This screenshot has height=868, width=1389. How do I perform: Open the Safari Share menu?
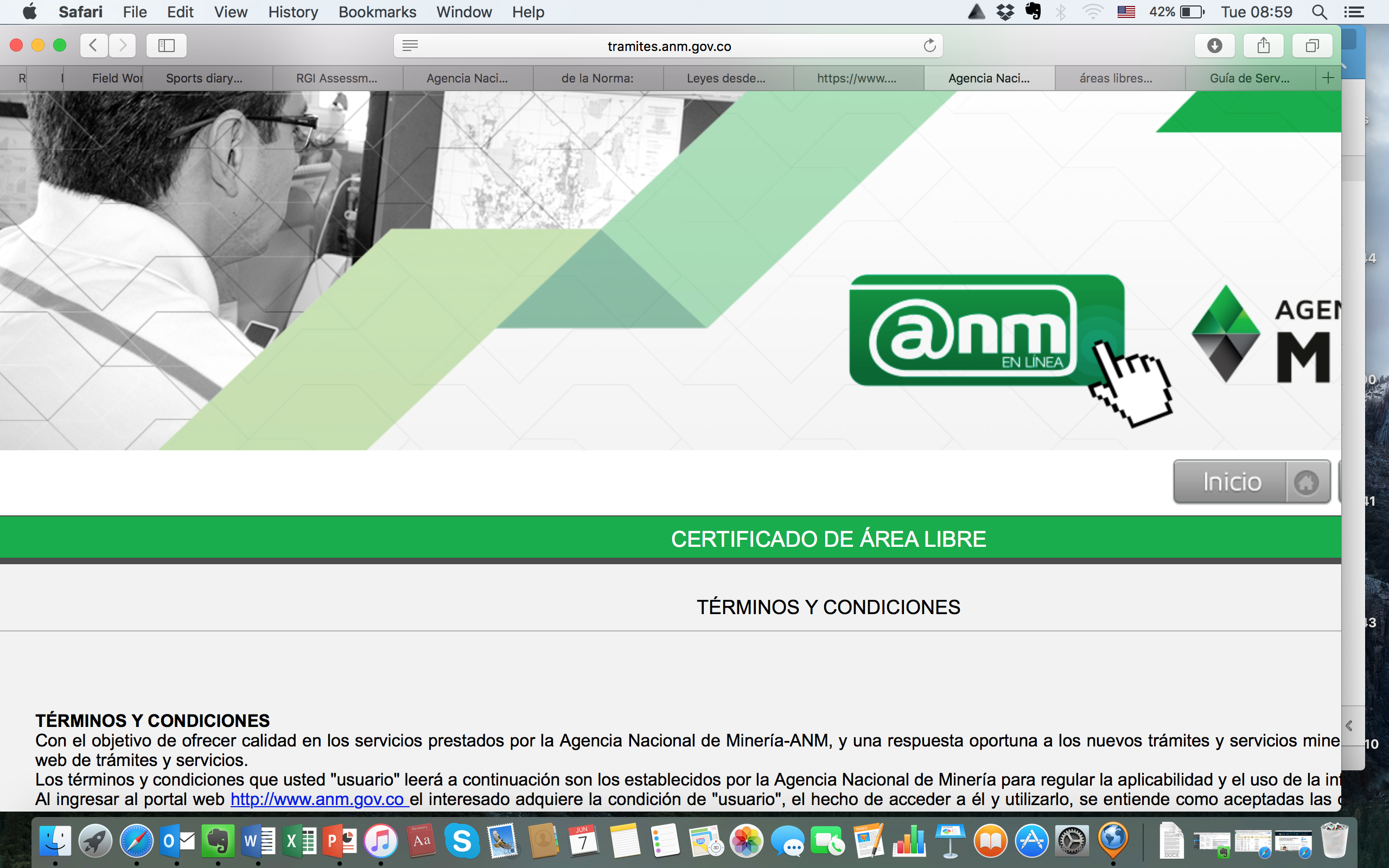click(1263, 46)
